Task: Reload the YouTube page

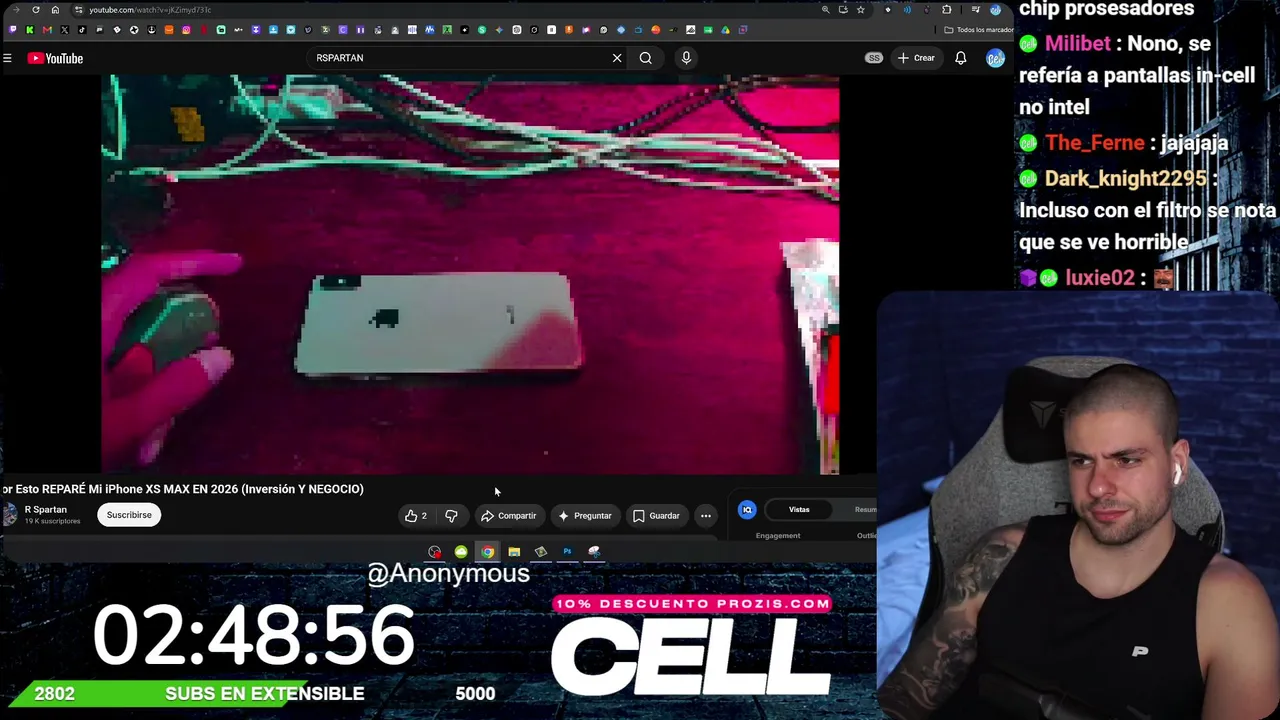Action: pos(36,10)
